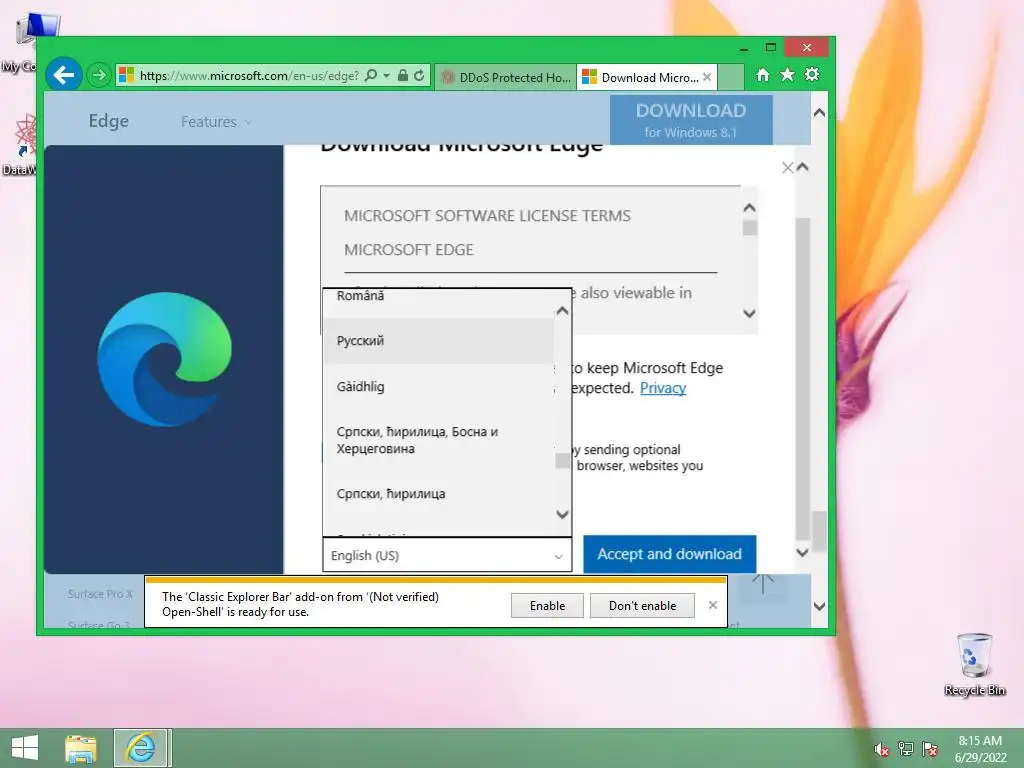Screen dimensions: 1024x768
Task: Go back using the IE back arrow
Action: 64,75
